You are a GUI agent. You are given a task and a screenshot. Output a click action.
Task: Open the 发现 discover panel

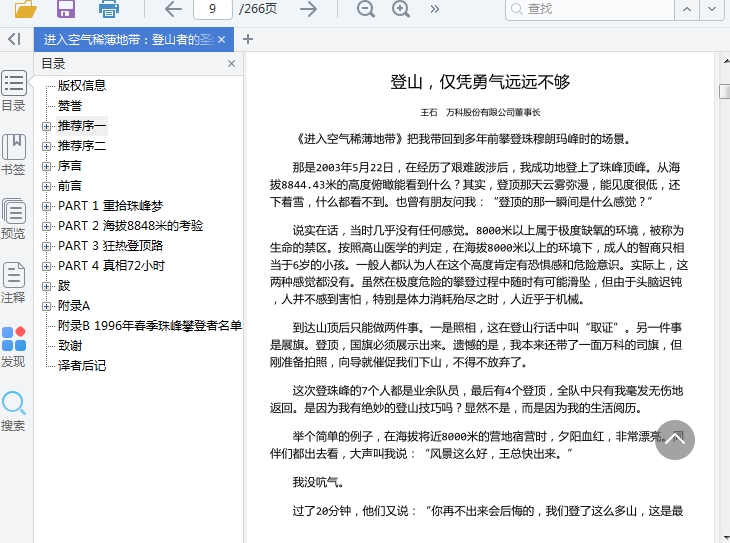pos(14,347)
